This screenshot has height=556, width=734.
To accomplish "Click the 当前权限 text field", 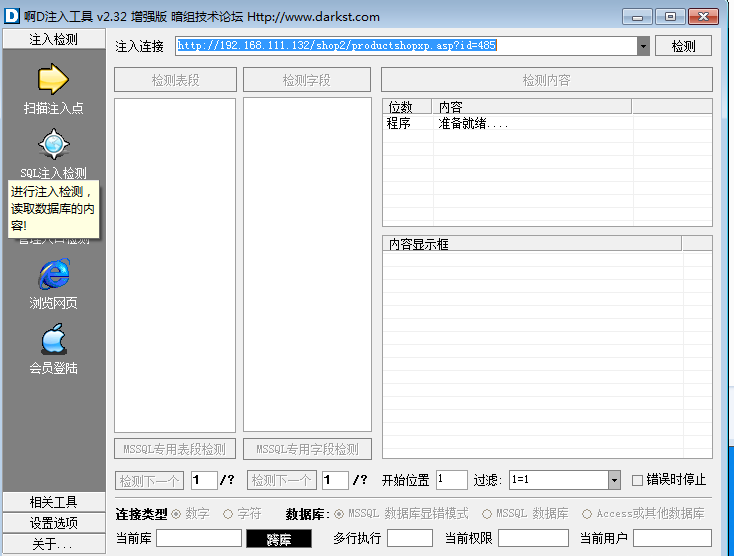I will pos(533,538).
